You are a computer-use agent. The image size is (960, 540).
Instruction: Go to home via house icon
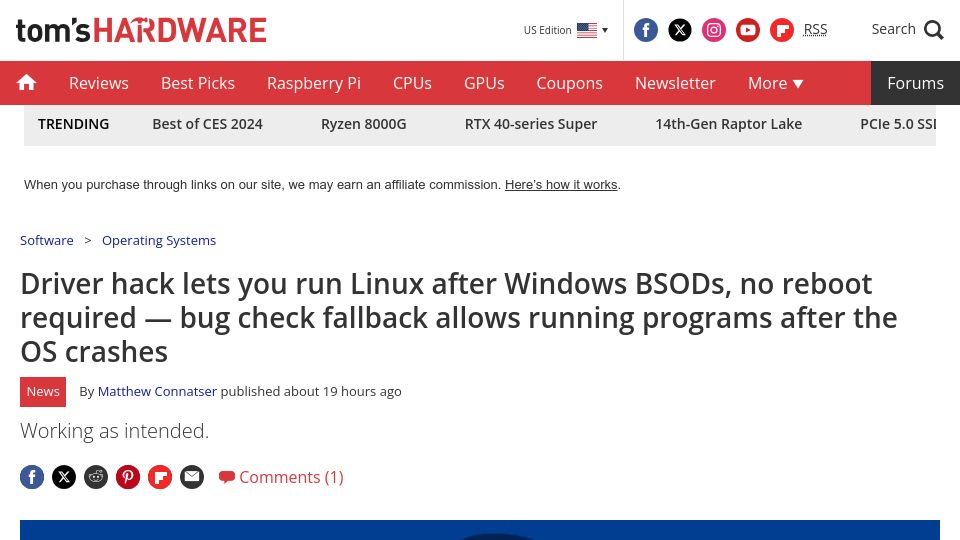26,83
